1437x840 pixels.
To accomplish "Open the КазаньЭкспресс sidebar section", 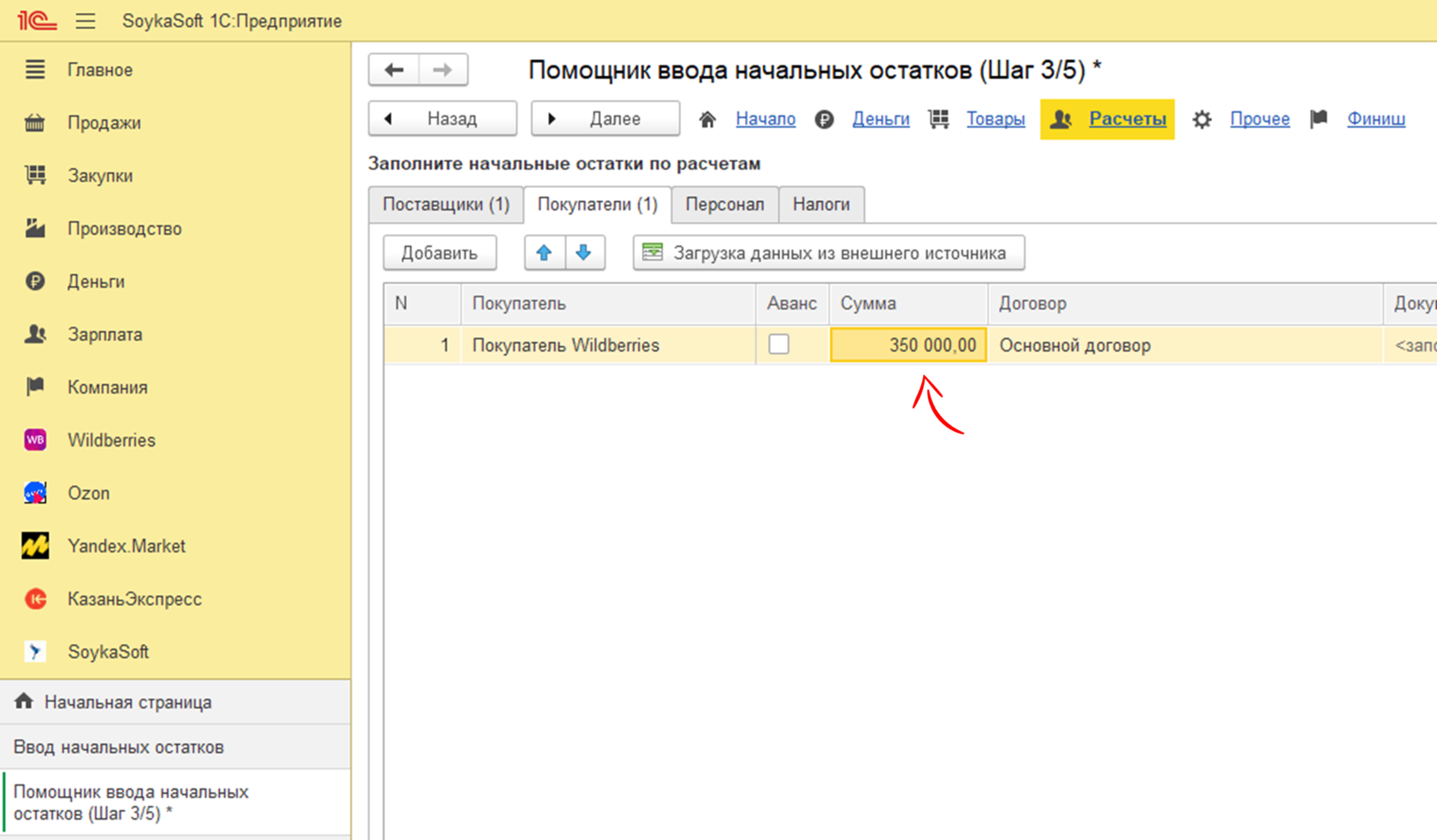I will [x=135, y=600].
